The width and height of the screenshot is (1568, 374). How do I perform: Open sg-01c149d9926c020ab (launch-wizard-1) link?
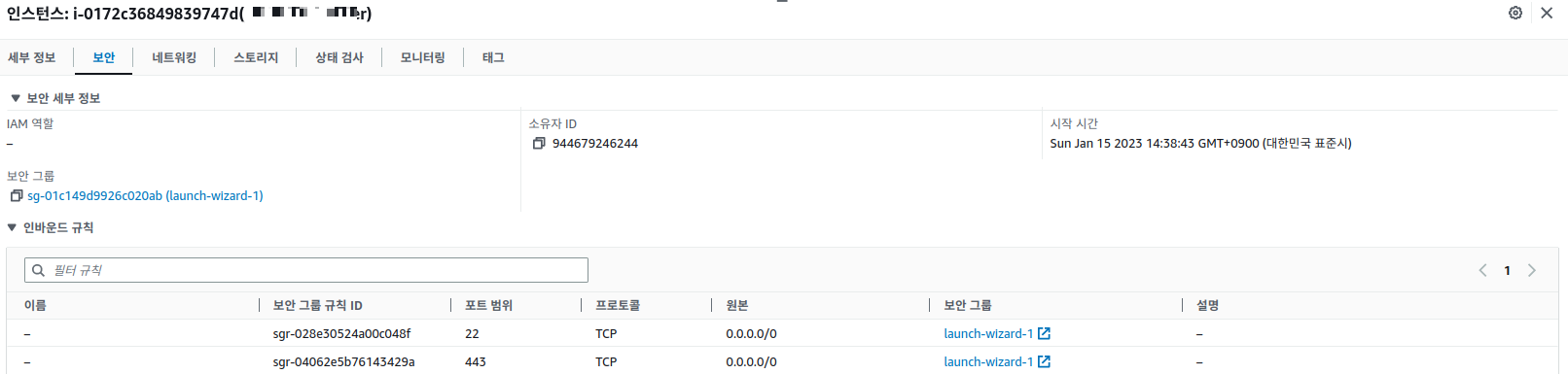145,195
